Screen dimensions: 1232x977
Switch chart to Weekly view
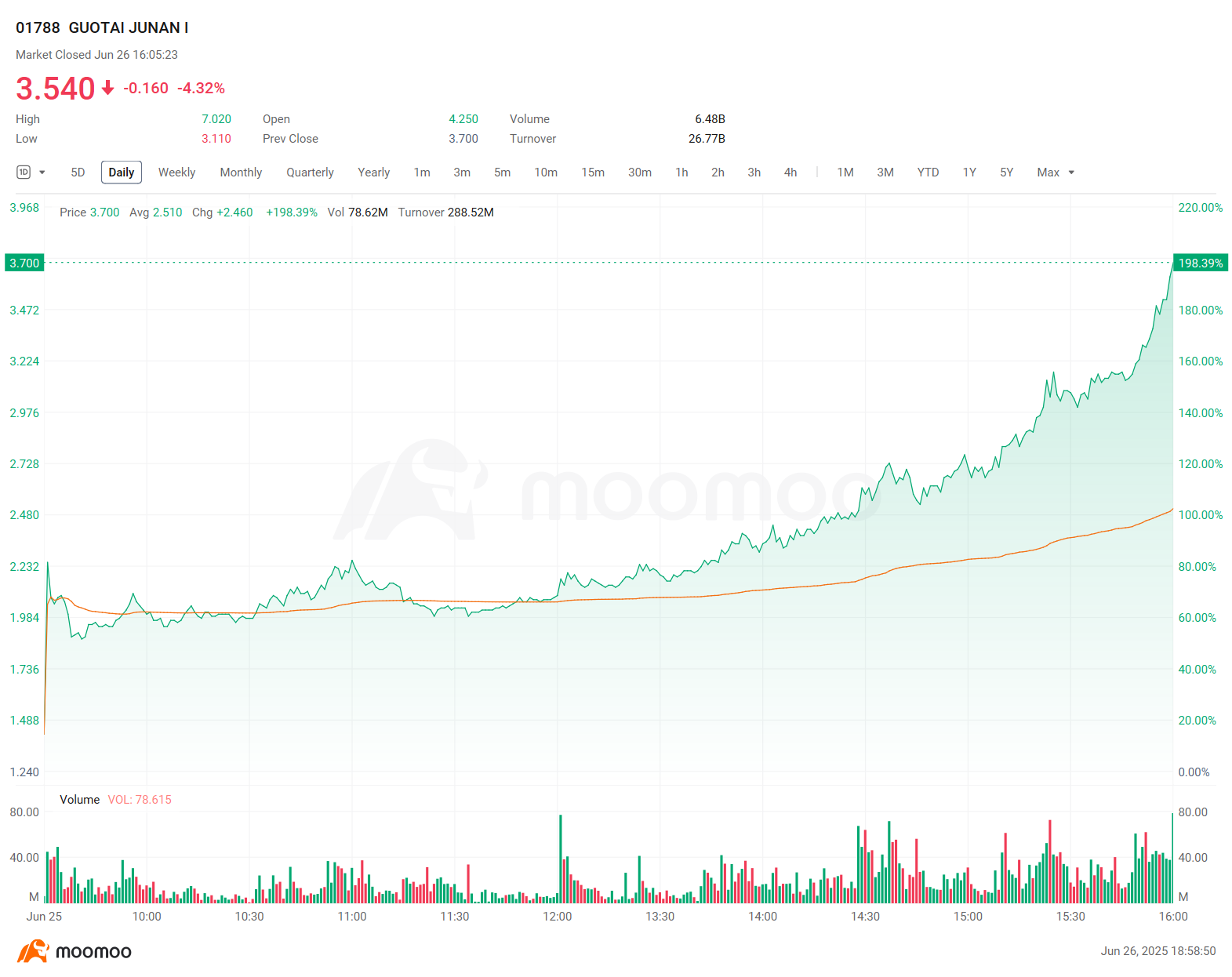(176, 172)
